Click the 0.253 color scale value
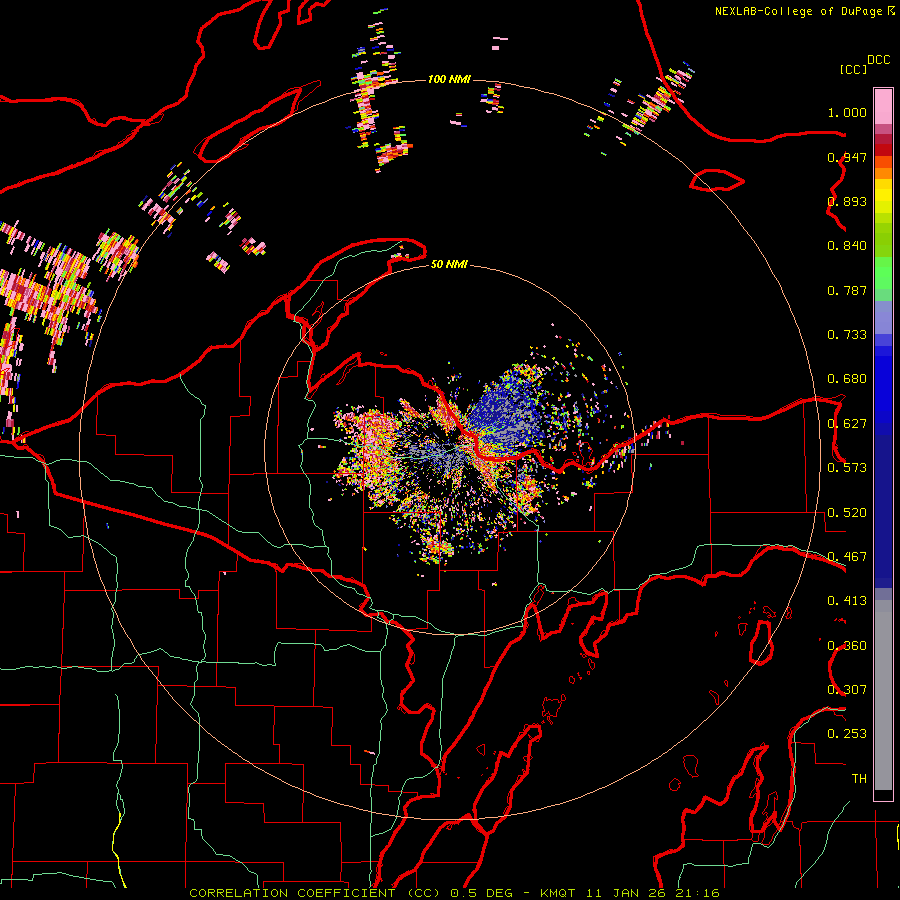This screenshot has height=900, width=900. pos(847,734)
